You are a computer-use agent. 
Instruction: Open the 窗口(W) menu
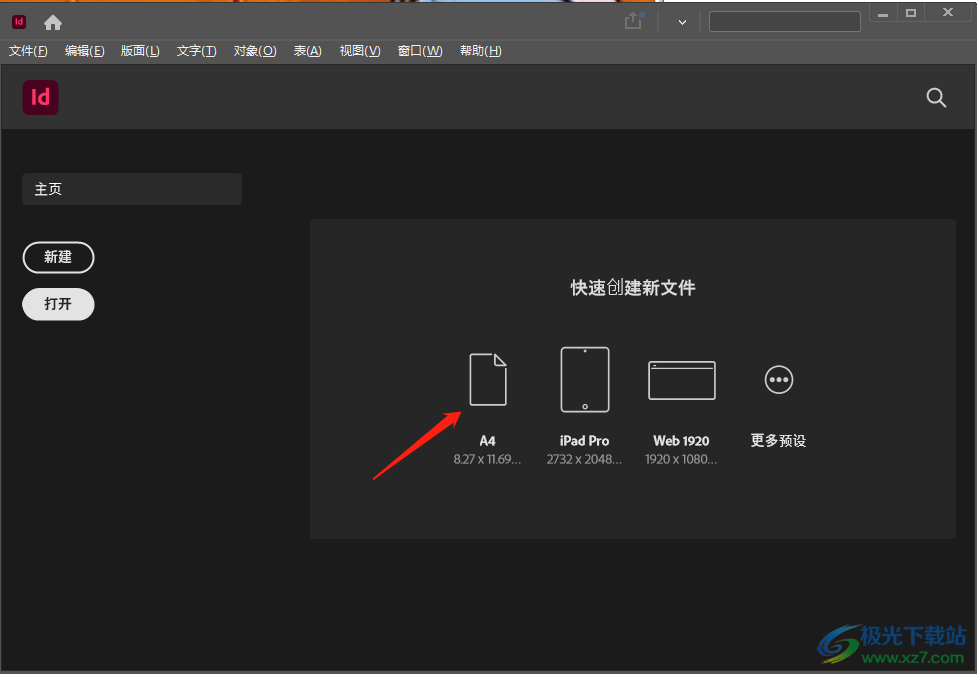[420, 51]
